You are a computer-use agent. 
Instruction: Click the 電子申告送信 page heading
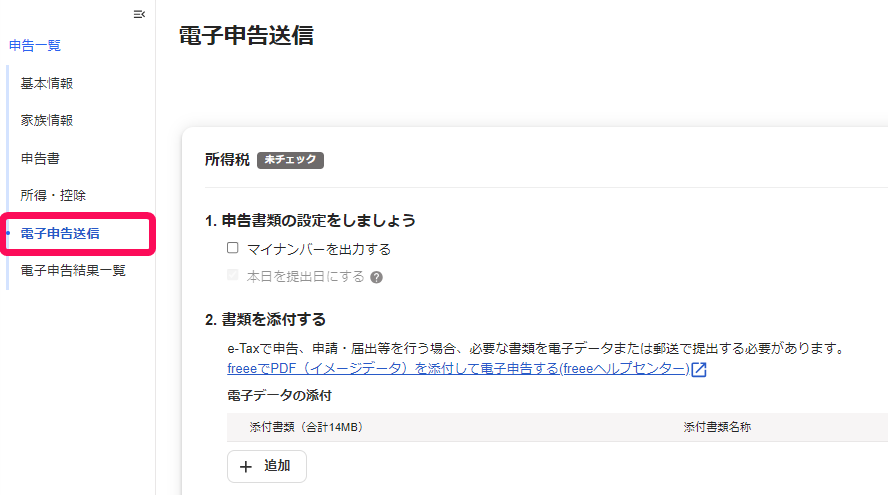[246, 36]
